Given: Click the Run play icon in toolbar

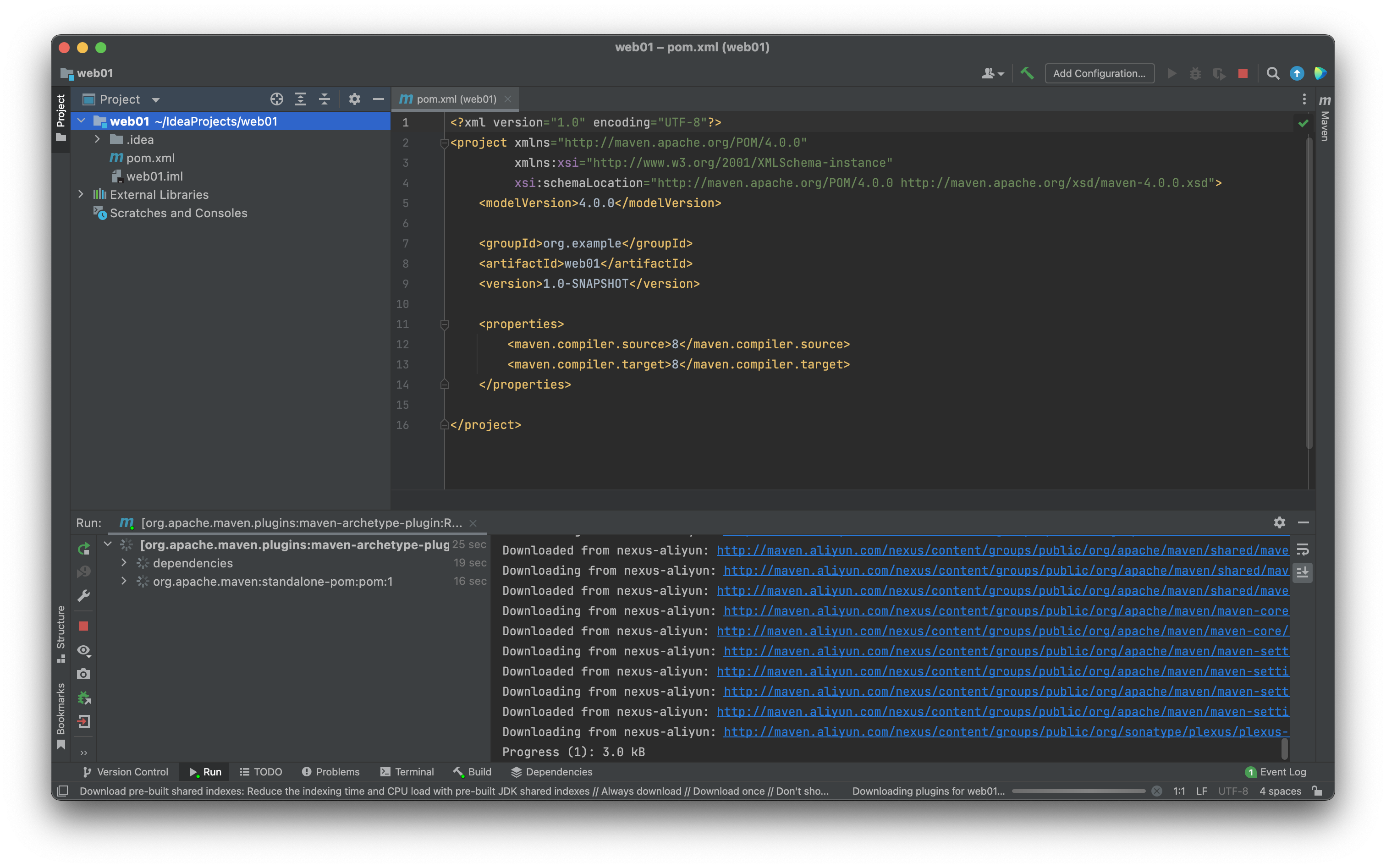Looking at the screenshot, I should click(x=1172, y=73).
